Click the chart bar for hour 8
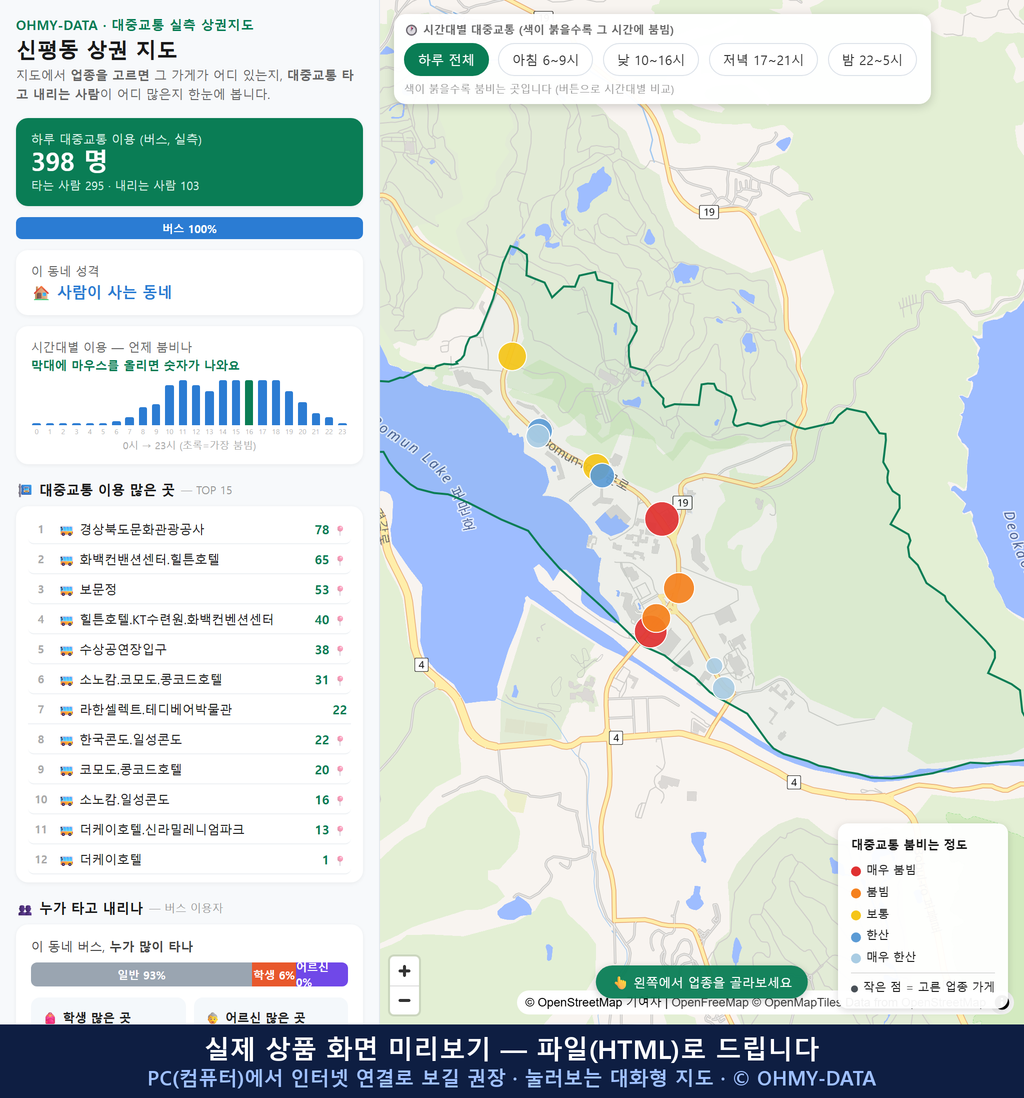This screenshot has width=1024, height=1098. click(143, 416)
